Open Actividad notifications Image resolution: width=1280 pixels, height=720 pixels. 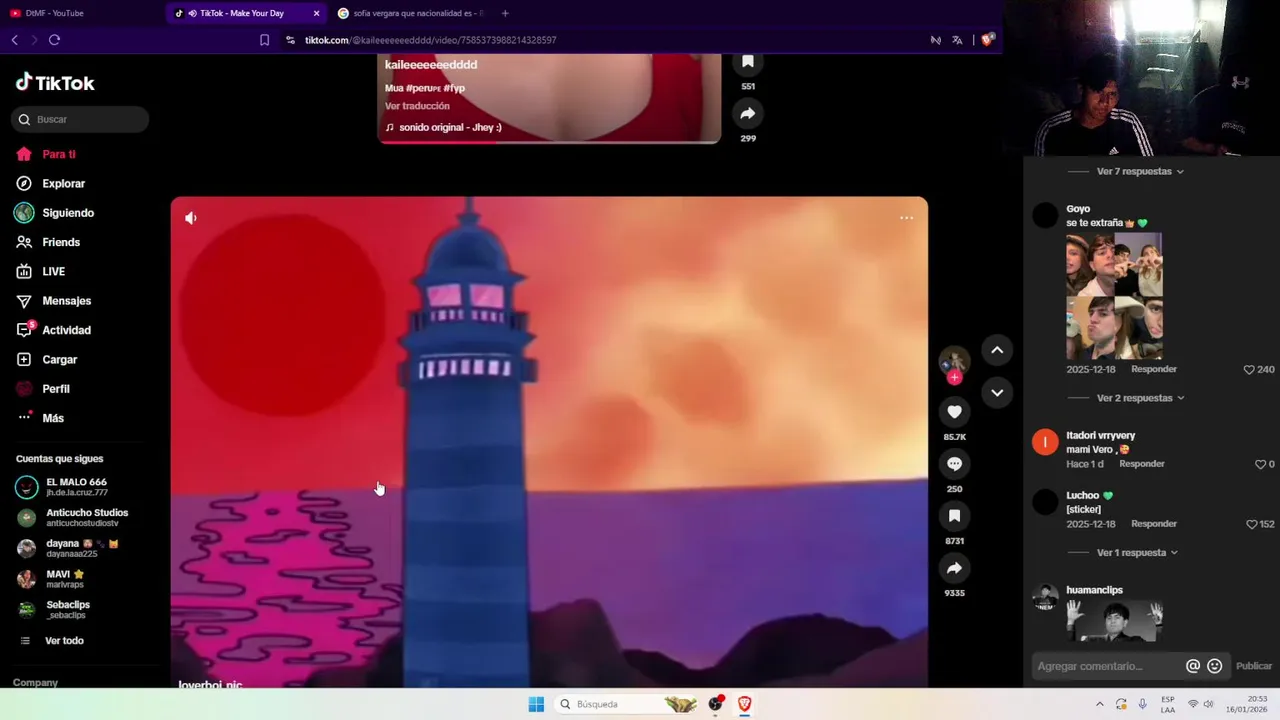point(53,330)
